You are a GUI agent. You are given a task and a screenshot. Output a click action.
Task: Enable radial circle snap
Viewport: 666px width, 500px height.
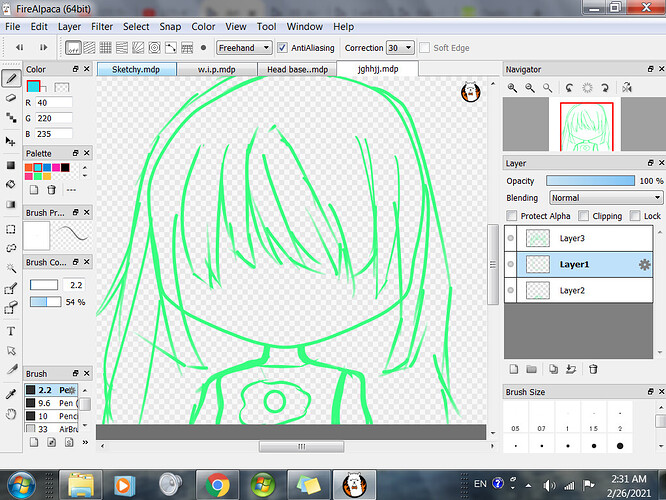(155, 48)
